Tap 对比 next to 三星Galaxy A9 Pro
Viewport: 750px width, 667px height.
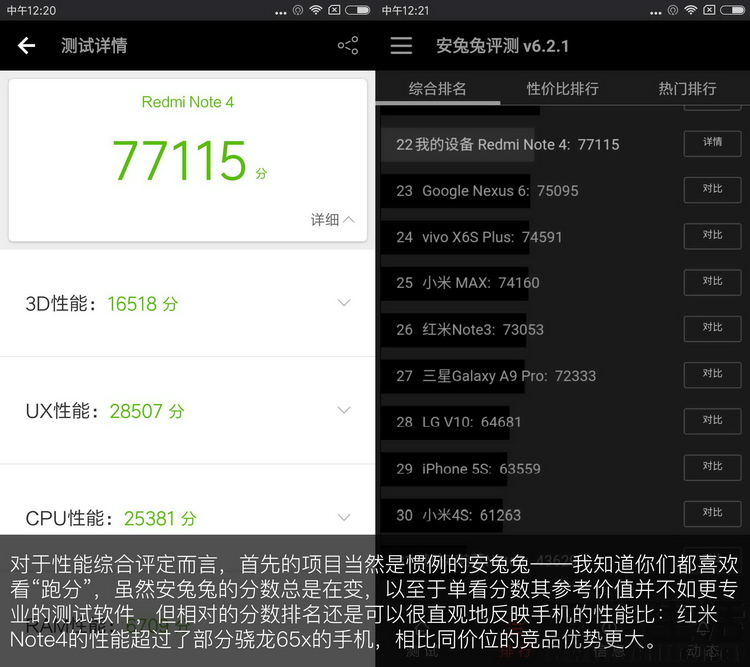coord(712,374)
